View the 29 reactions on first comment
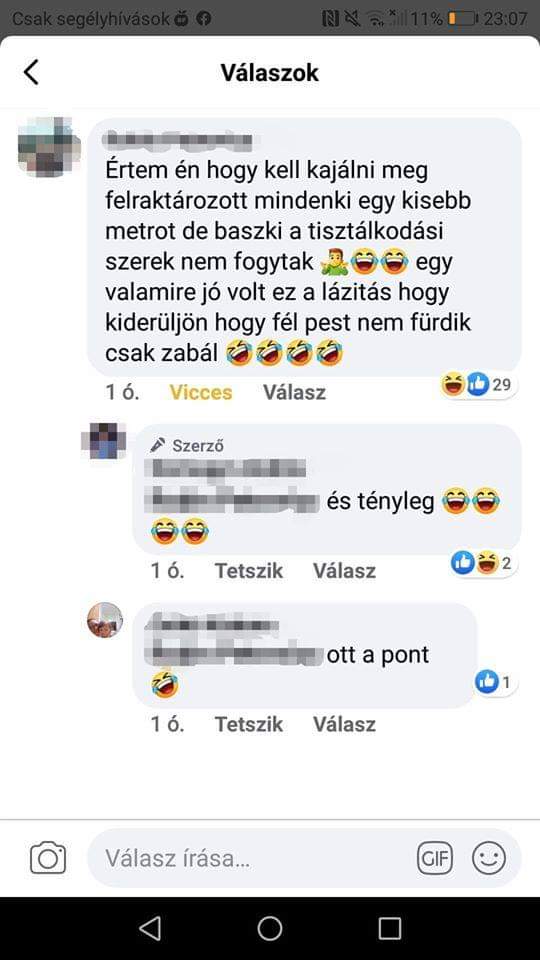 click(478, 384)
